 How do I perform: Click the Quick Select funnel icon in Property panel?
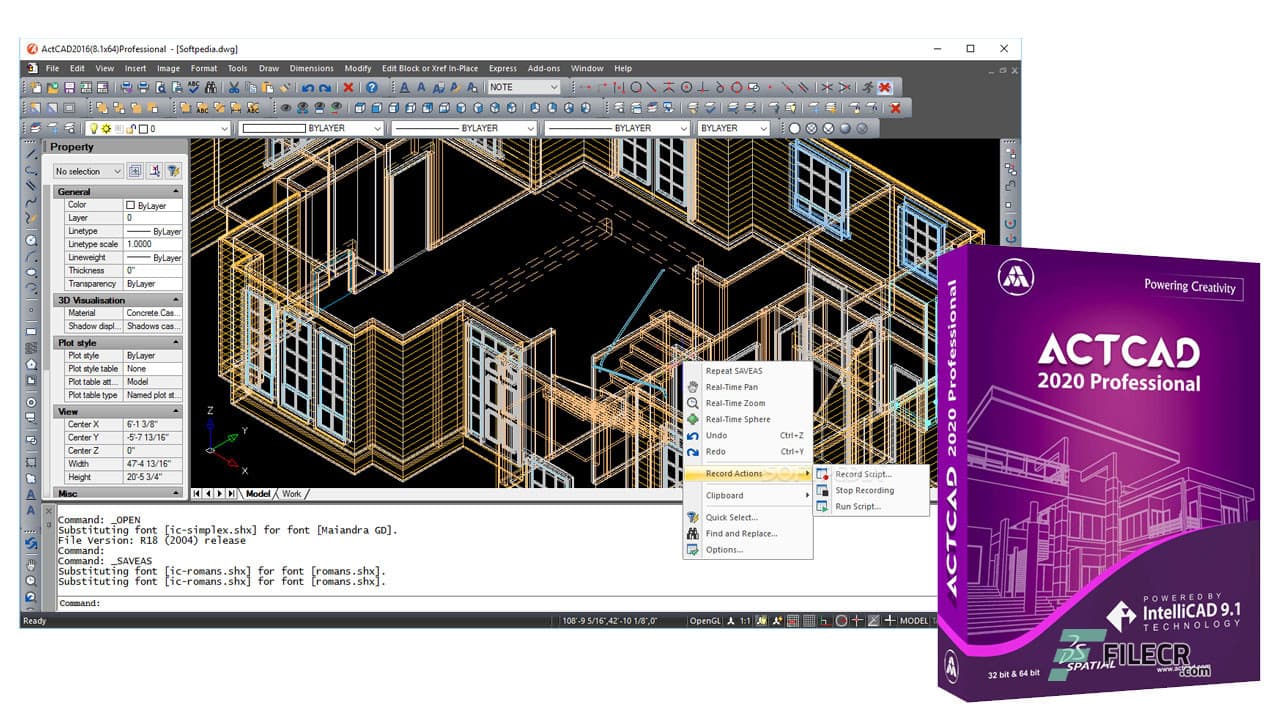pyautogui.click(x=172, y=170)
